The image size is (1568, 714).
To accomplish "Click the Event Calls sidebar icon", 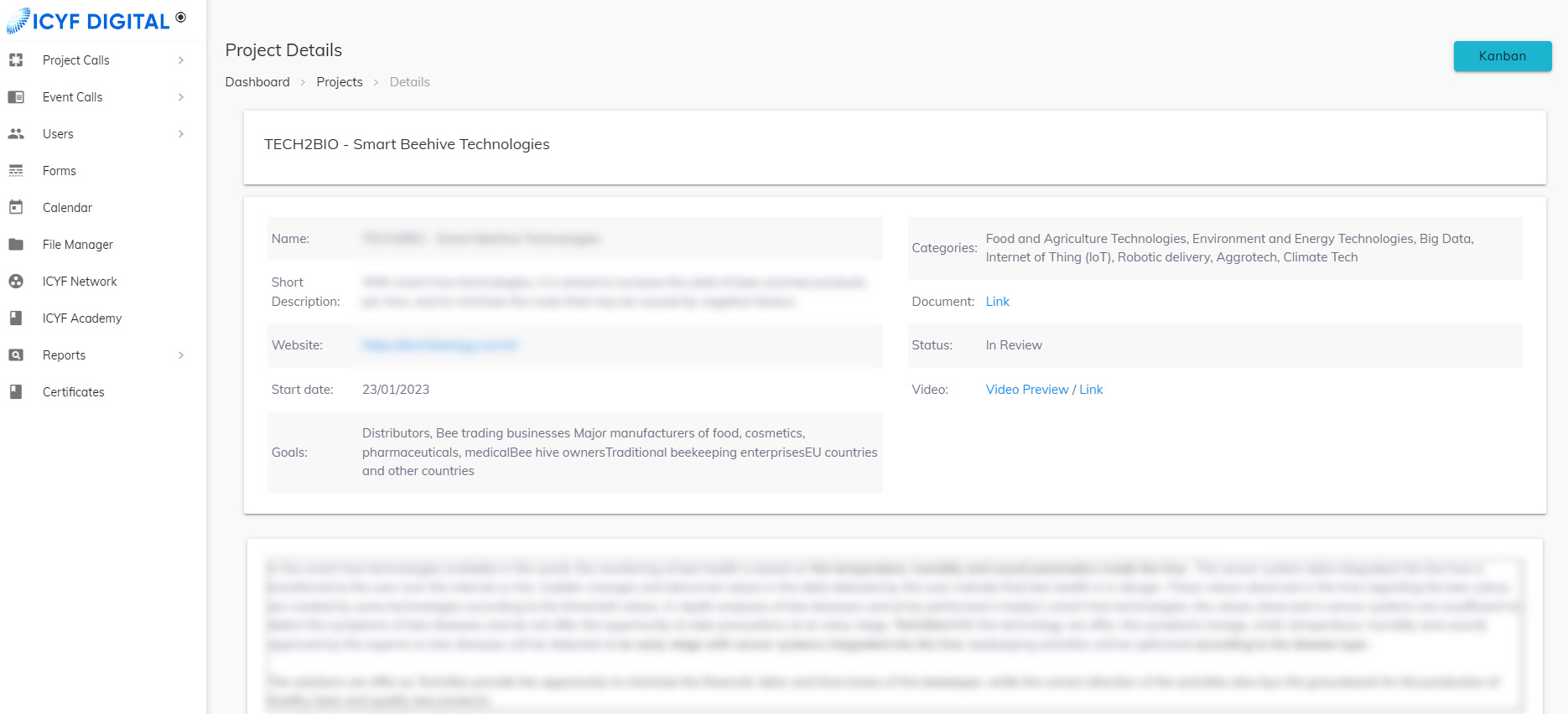I will click(16, 97).
